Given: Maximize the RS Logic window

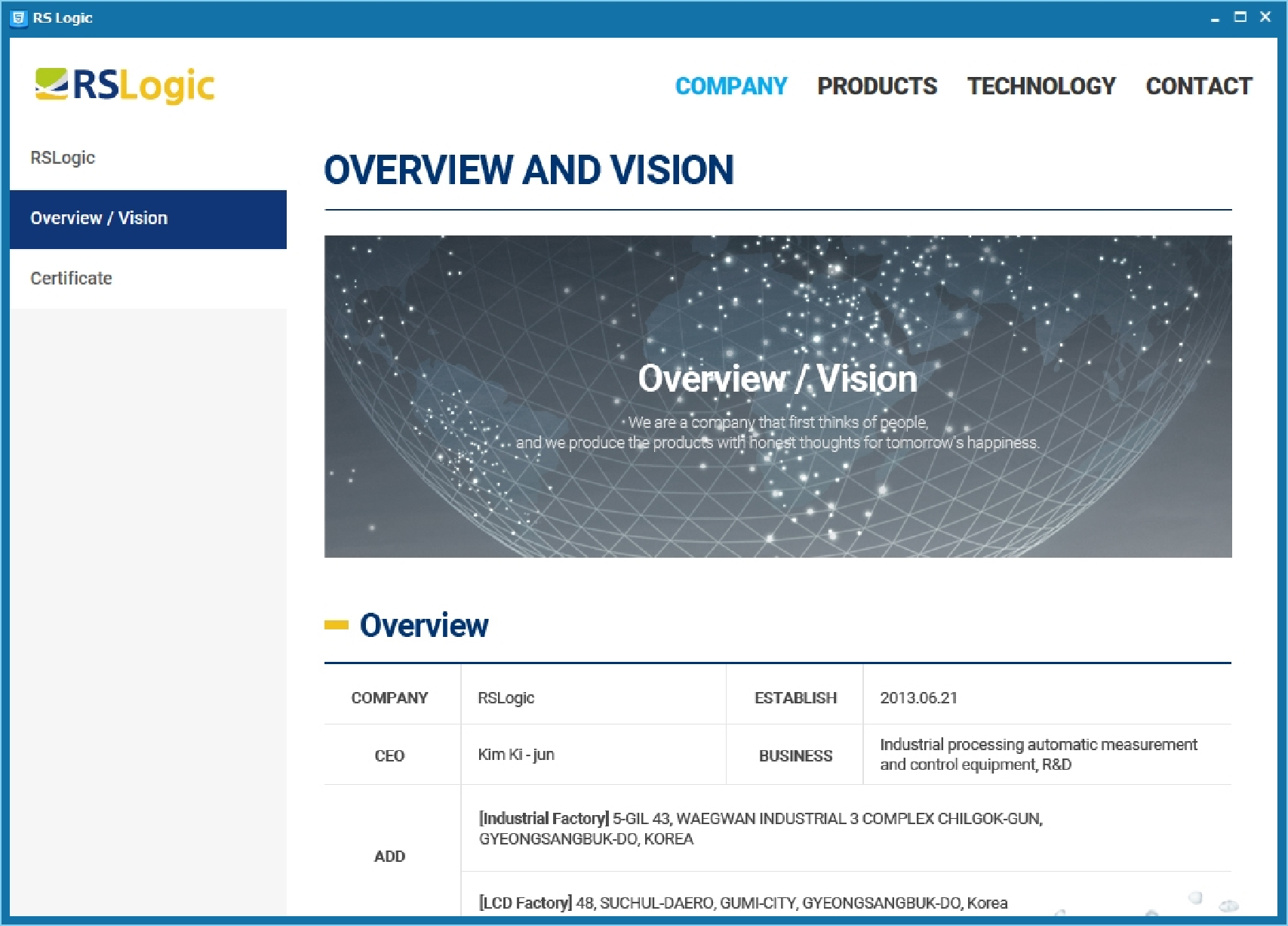Looking at the screenshot, I should pos(1240,17).
